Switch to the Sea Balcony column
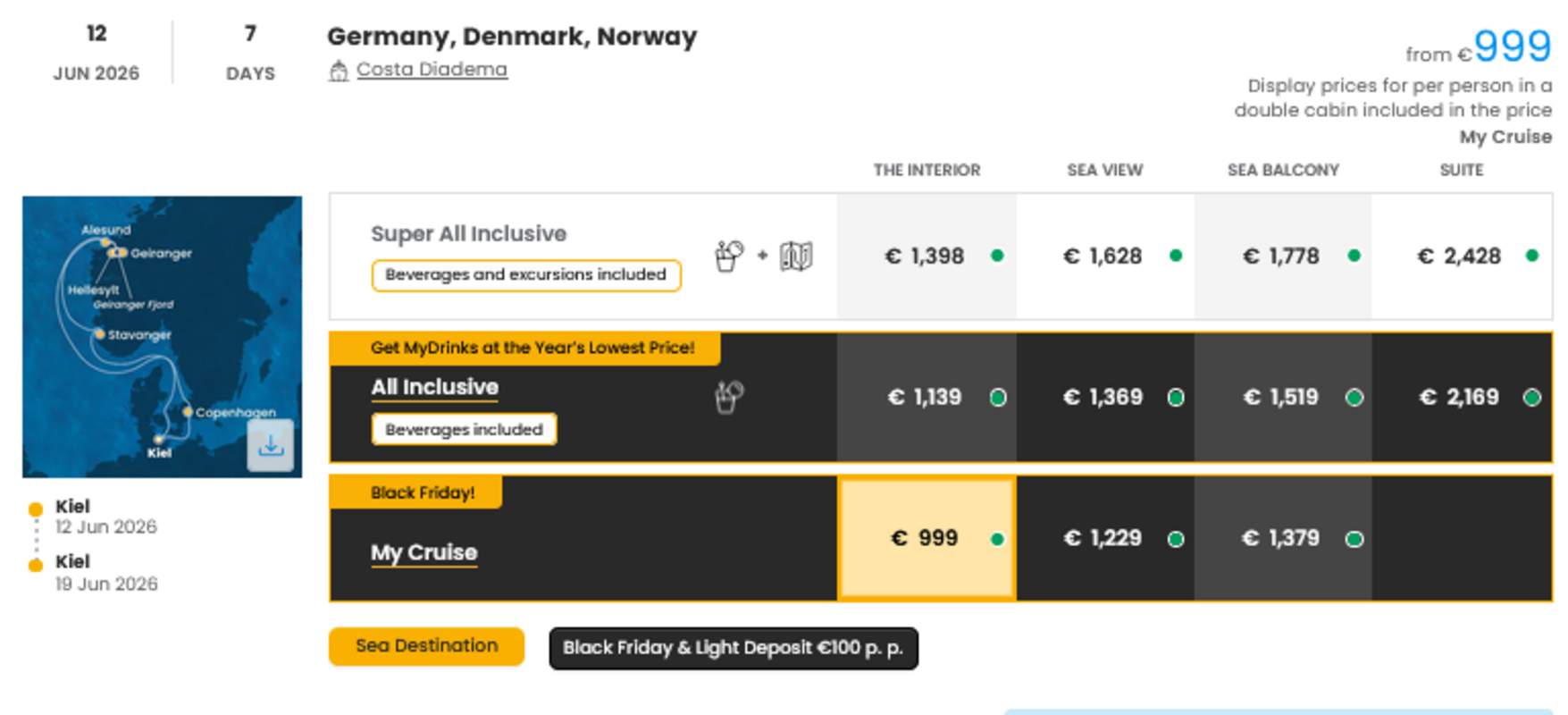 point(1282,170)
